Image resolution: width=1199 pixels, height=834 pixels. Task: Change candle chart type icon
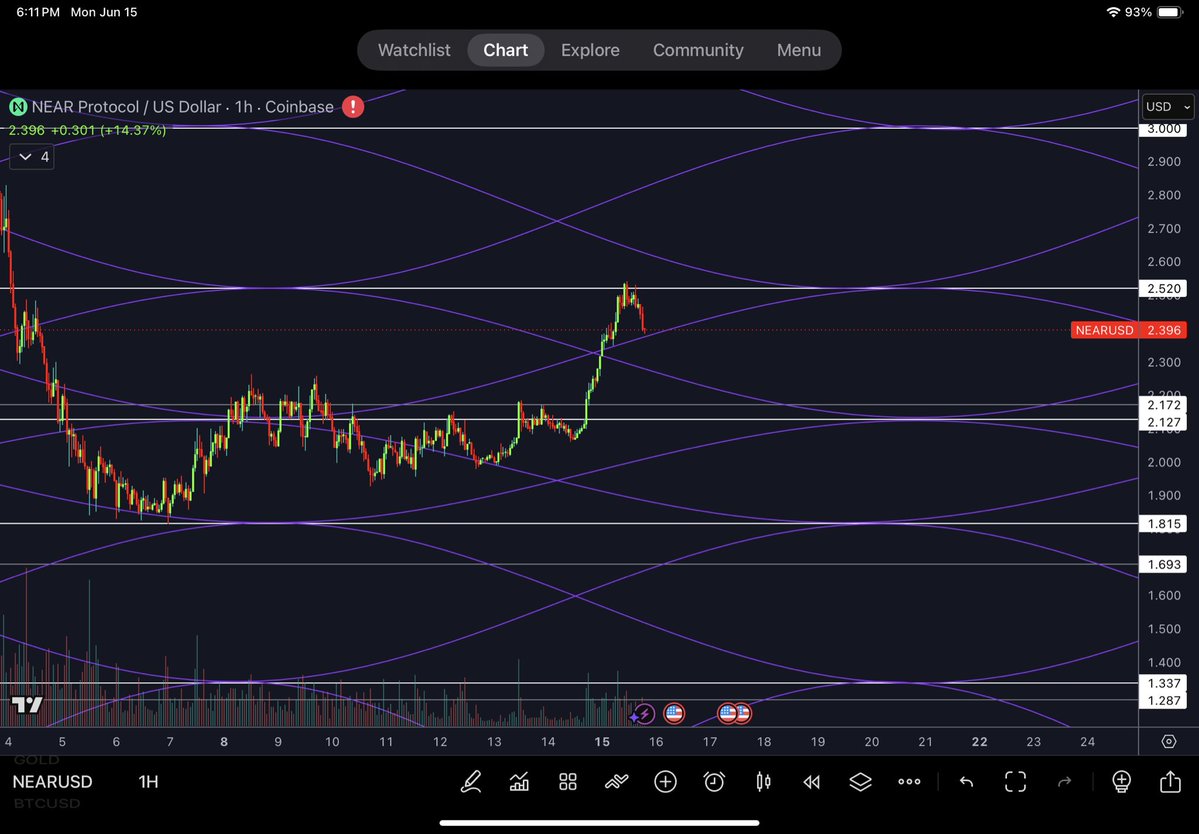coord(763,781)
